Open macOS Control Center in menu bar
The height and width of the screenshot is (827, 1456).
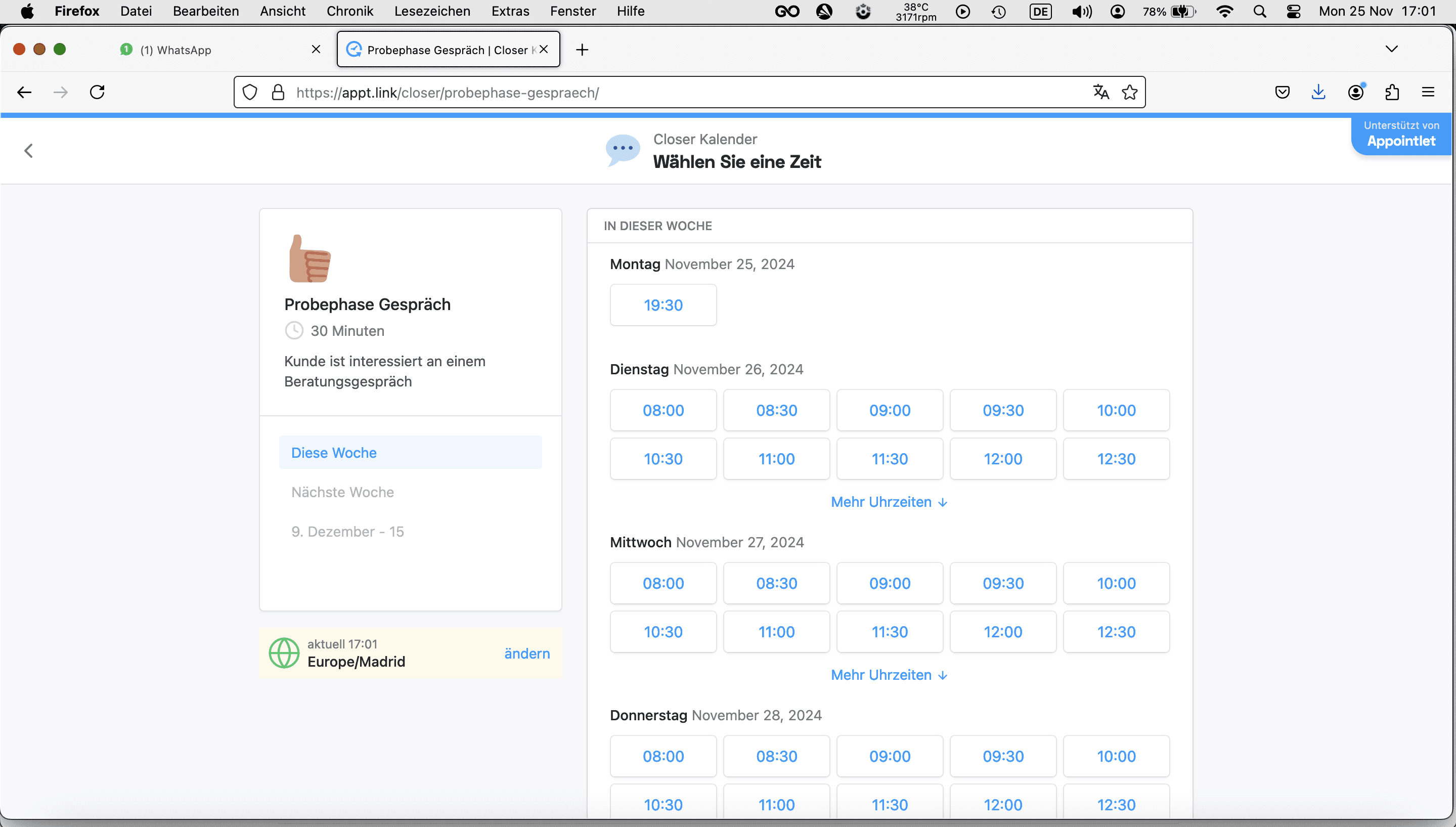pyautogui.click(x=1293, y=11)
